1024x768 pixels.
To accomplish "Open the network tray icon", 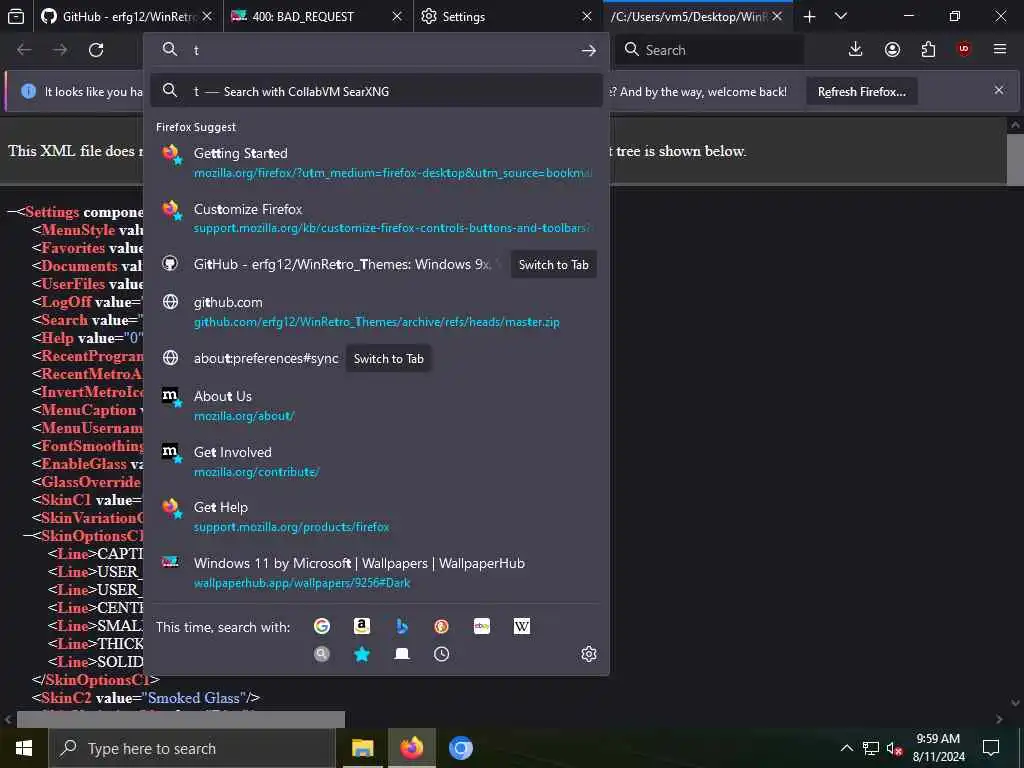I will (x=871, y=748).
